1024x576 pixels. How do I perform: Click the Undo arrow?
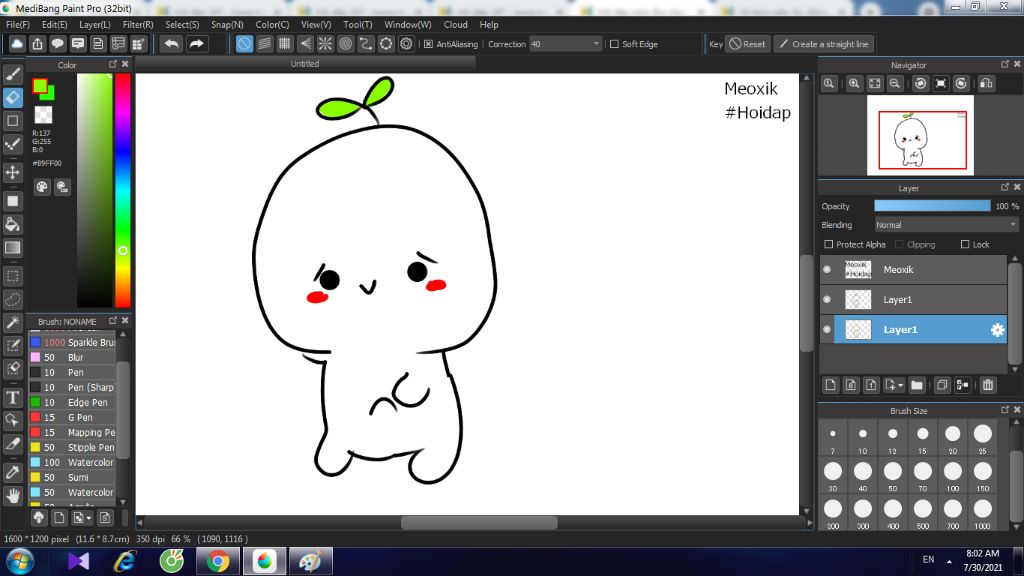(x=172, y=44)
